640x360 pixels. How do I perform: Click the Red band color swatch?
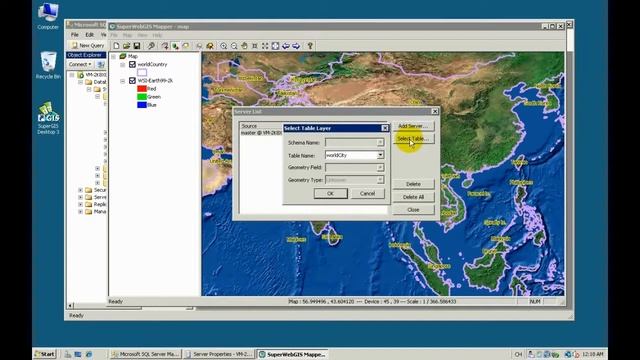[x=142, y=89]
